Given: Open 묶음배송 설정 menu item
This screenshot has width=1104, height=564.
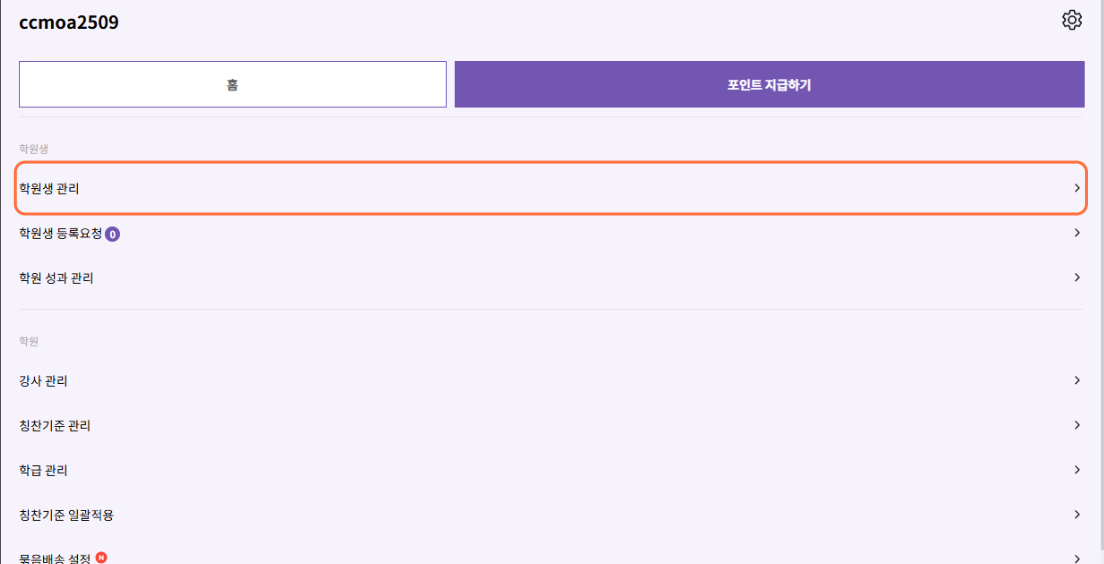Looking at the screenshot, I should (x=551, y=553).
